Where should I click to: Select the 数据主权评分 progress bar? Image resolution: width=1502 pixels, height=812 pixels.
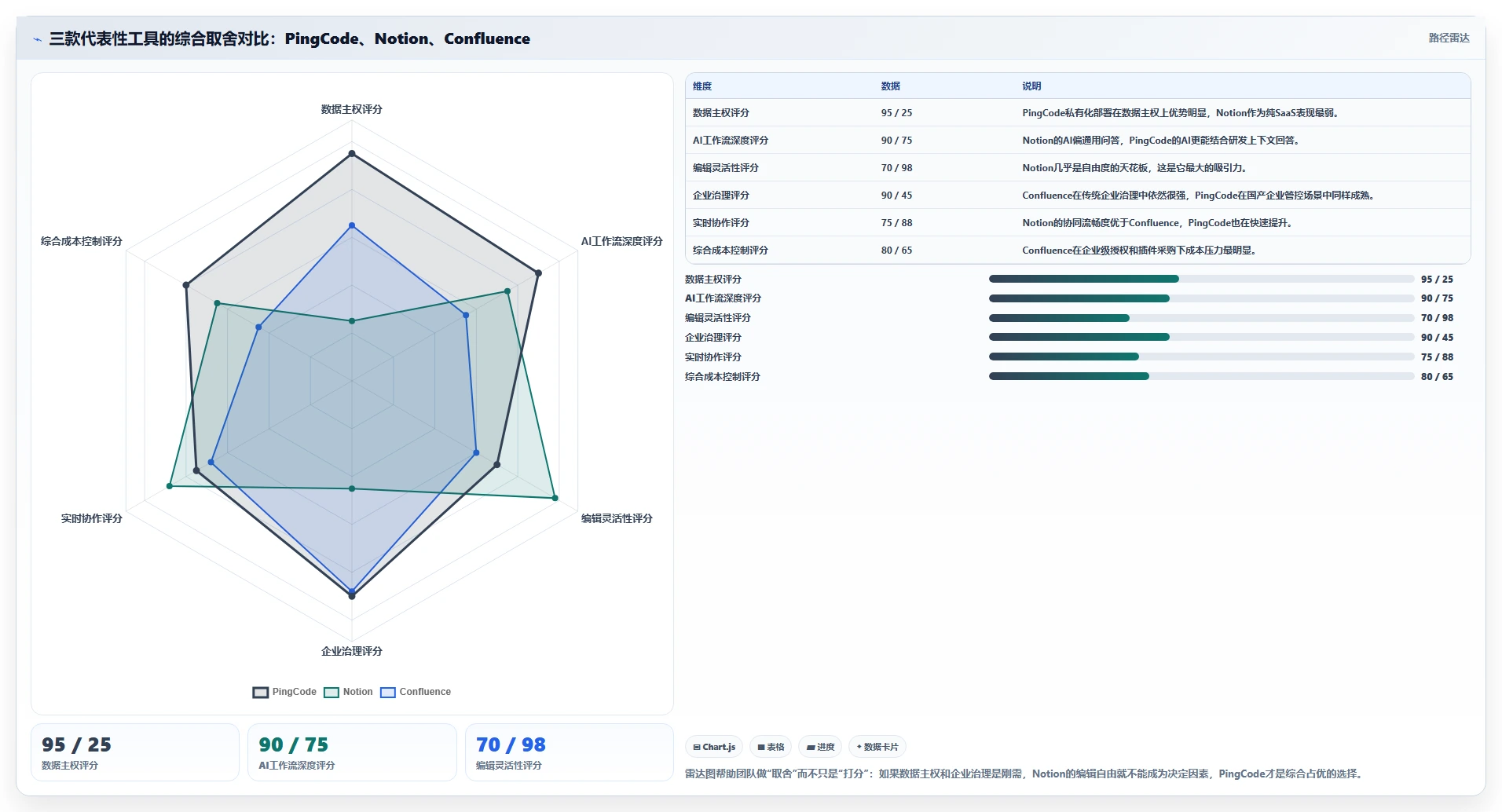(1201, 279)
